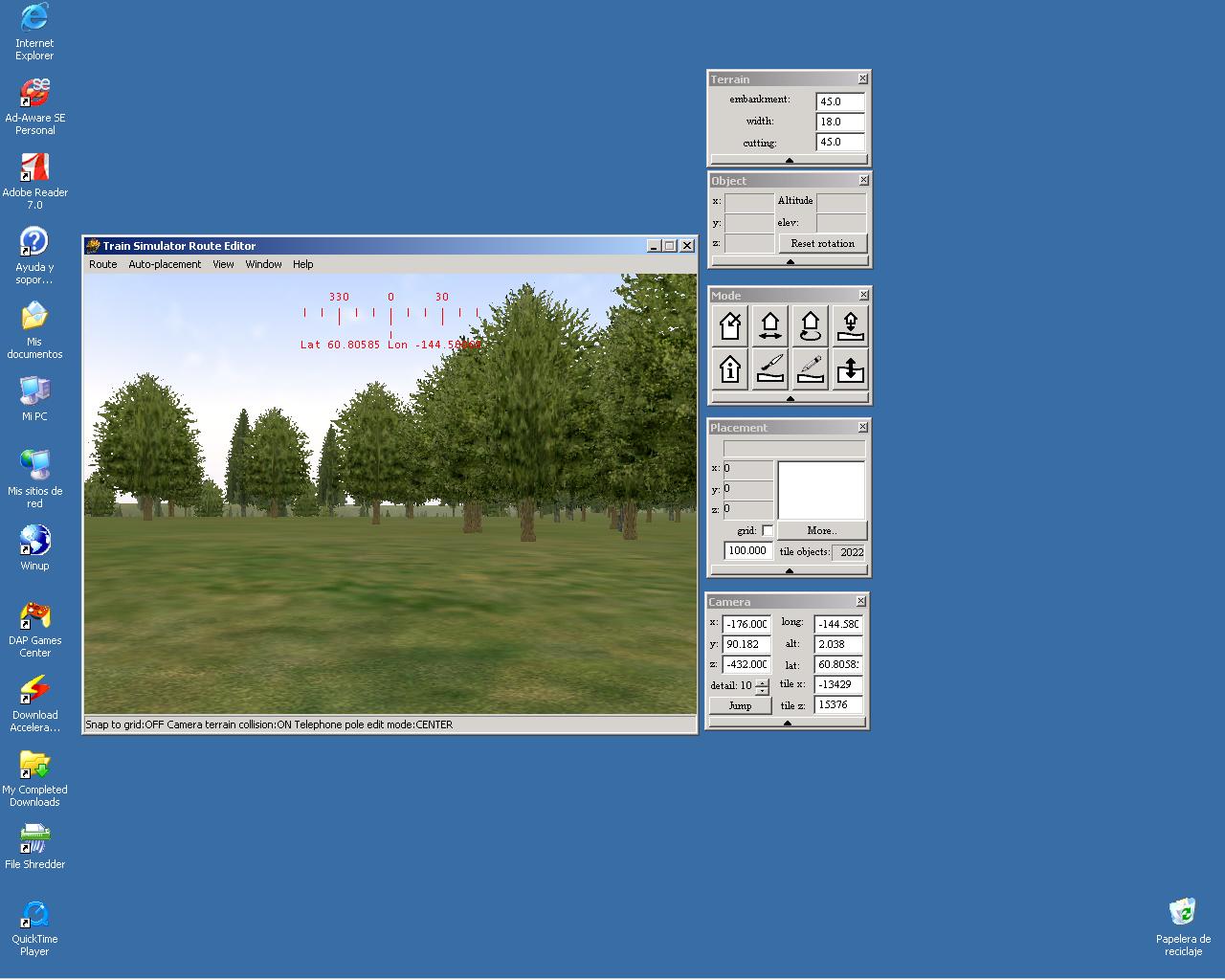Activate the raise/lower terrain mode
Screen dimensions: 1225x980
(x=850, y=368)
